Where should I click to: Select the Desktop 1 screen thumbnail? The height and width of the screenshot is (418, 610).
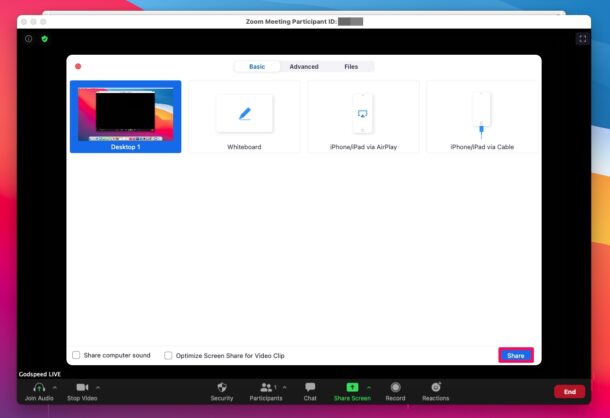click(x=126, y=116)
